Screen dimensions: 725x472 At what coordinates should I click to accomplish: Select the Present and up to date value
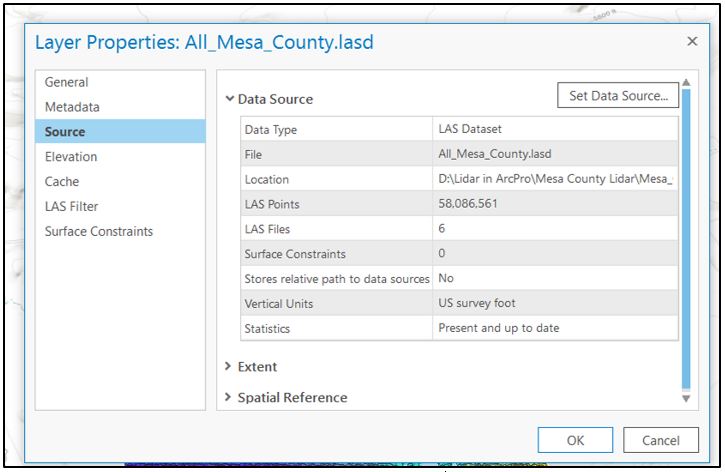pyautogui.click(x=555, y=328)
